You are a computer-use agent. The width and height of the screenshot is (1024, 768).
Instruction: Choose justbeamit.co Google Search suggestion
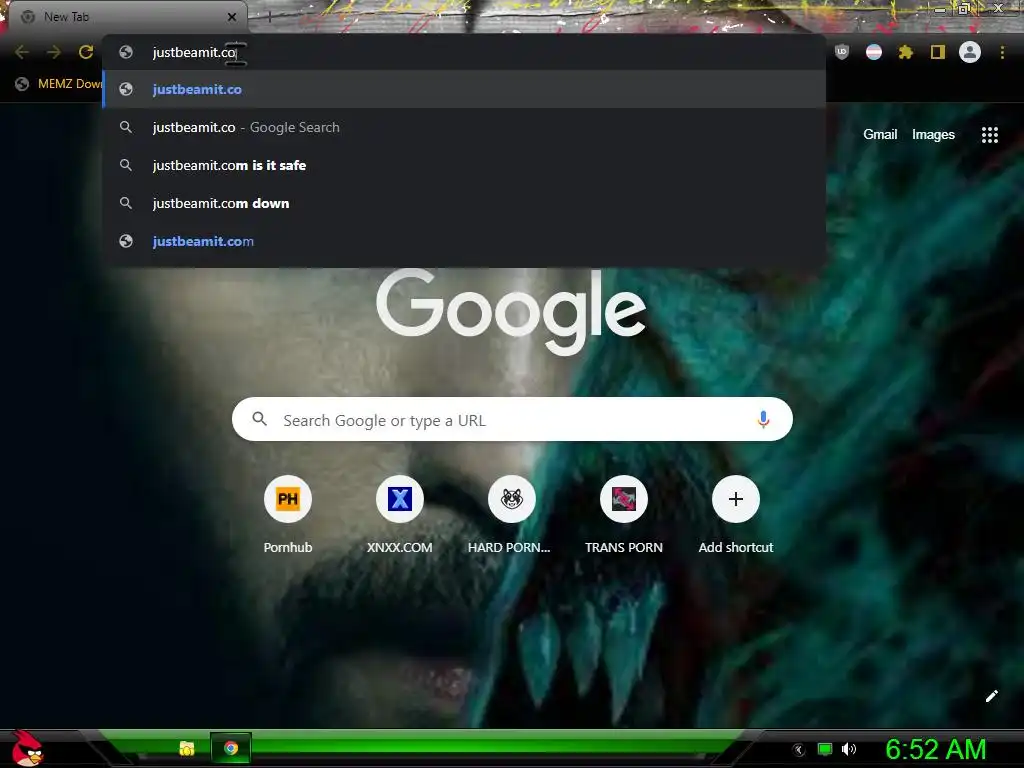(464, 127)
